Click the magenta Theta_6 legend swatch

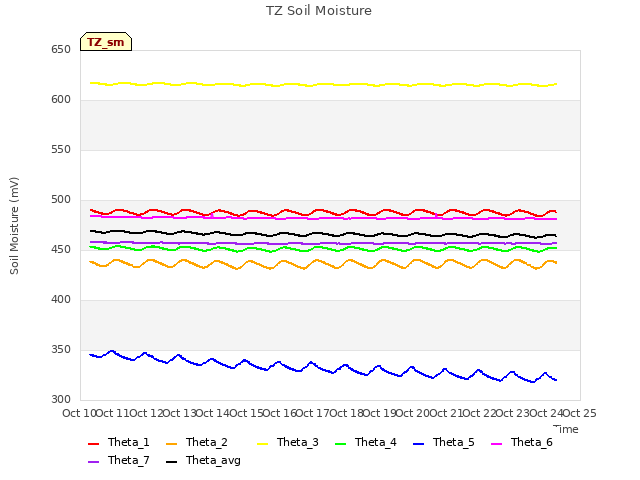[496, 444]
